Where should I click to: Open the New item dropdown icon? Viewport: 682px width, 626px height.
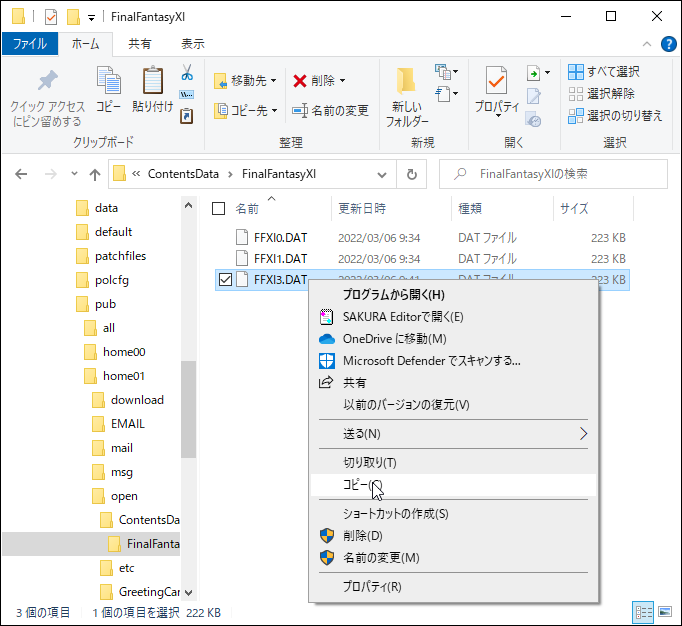pos(446,72)
